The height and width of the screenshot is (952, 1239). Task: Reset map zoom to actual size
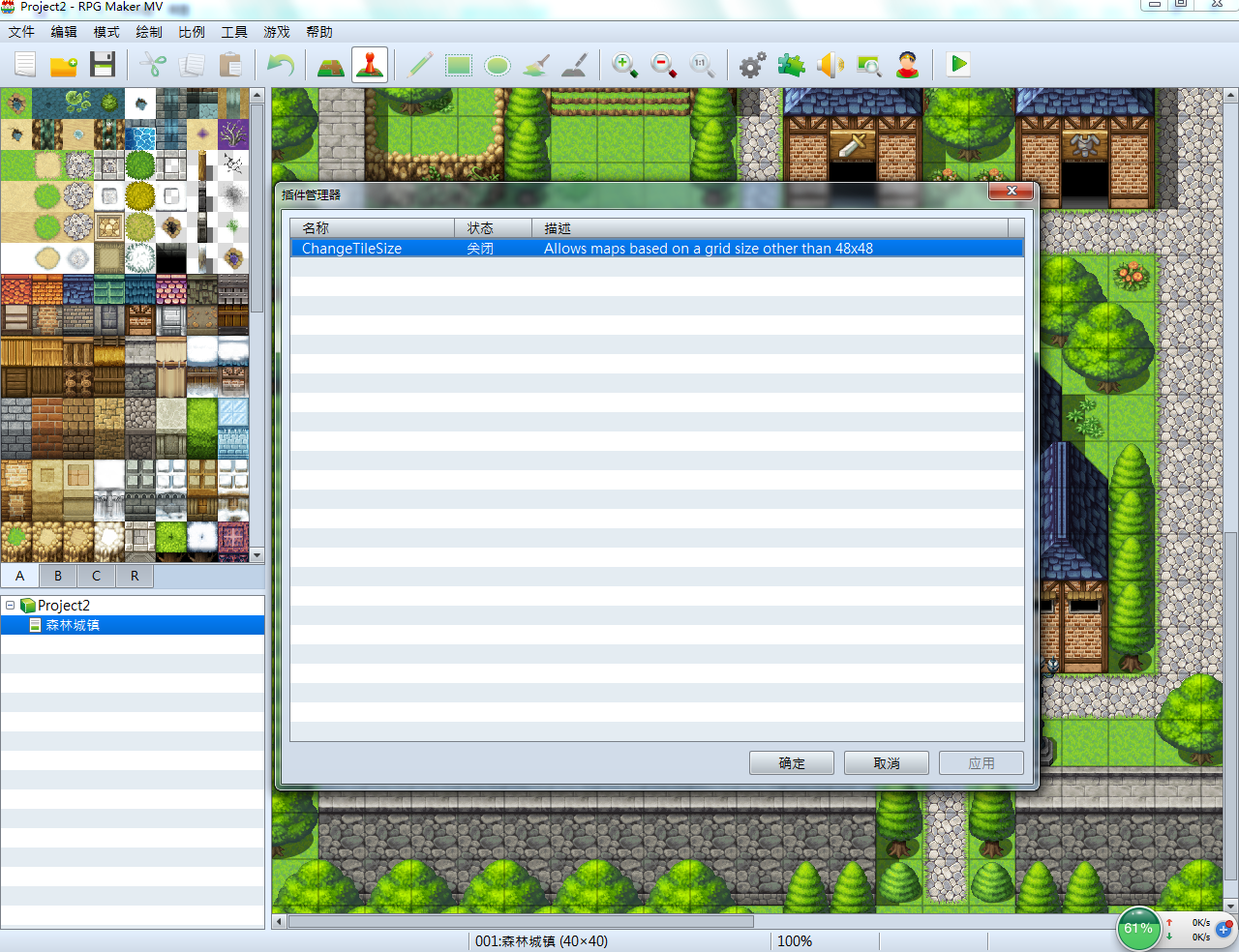pyautogui.click(x=703, y=65)
